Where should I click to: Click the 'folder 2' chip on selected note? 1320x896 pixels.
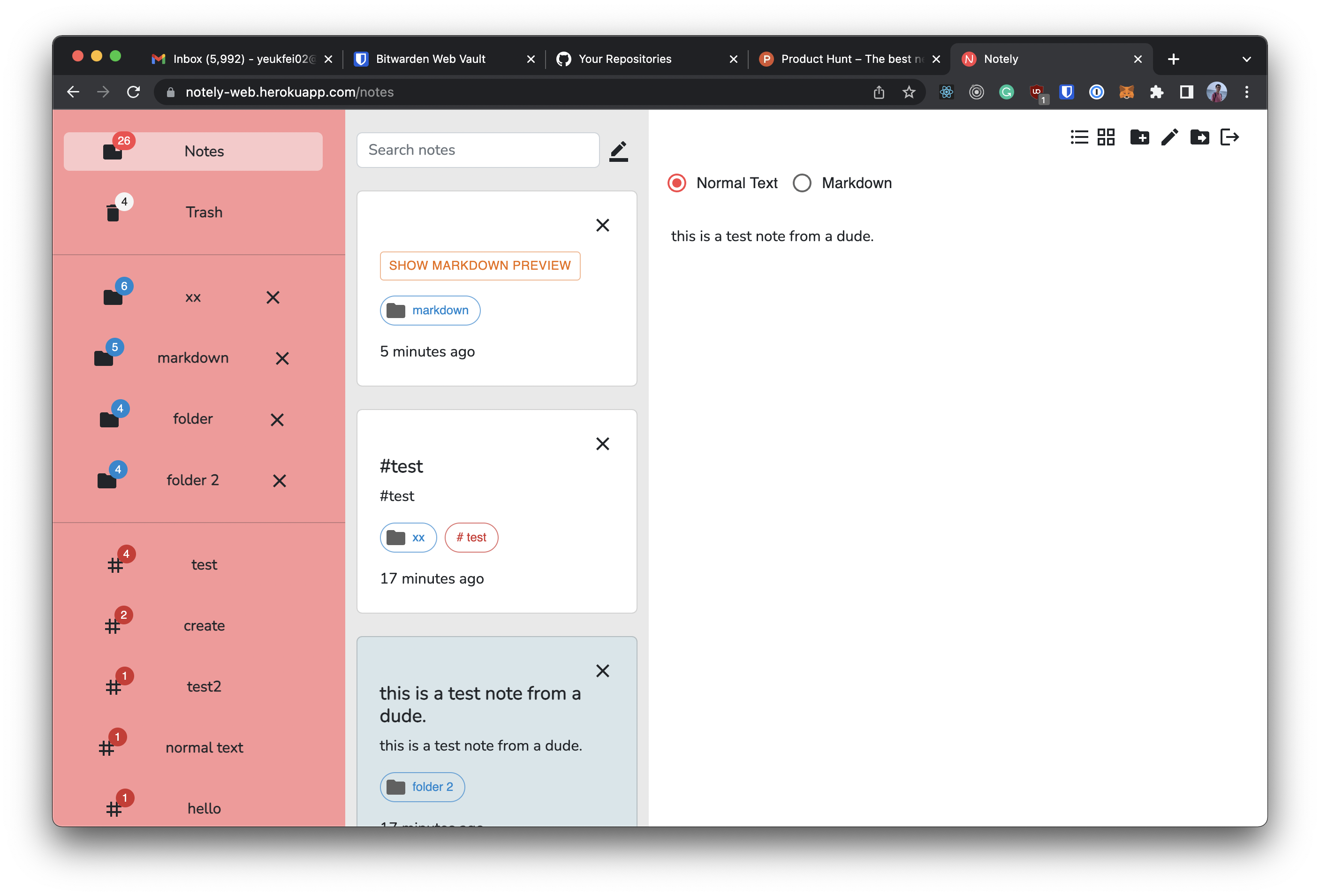422,787
